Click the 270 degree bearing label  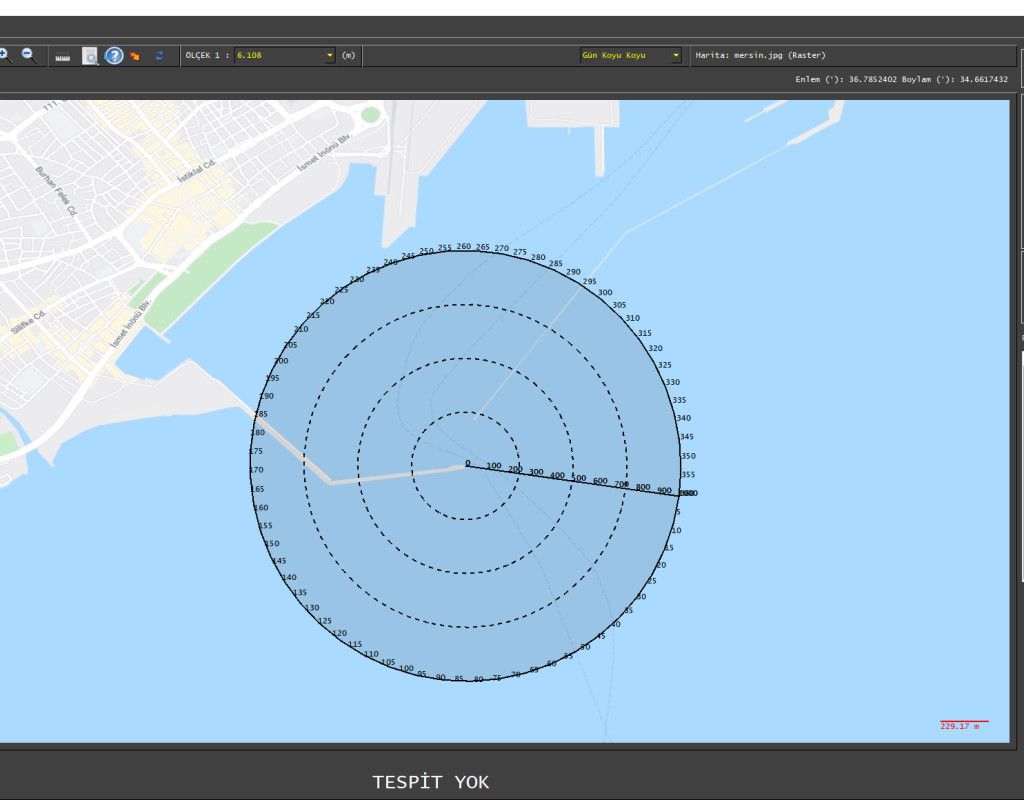point(502,248)
